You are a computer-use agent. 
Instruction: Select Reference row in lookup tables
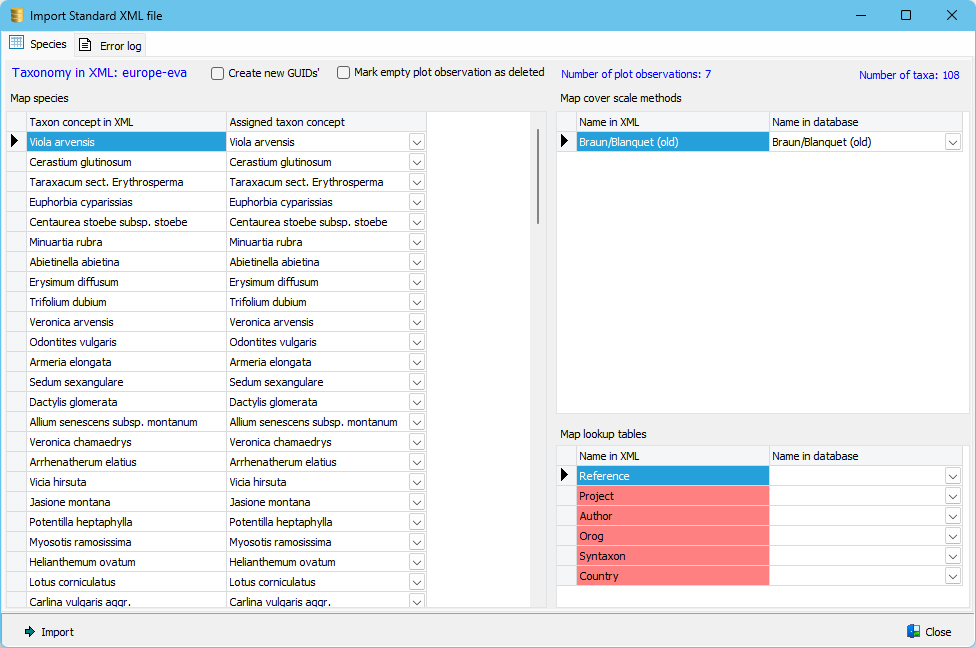point(673,476)
